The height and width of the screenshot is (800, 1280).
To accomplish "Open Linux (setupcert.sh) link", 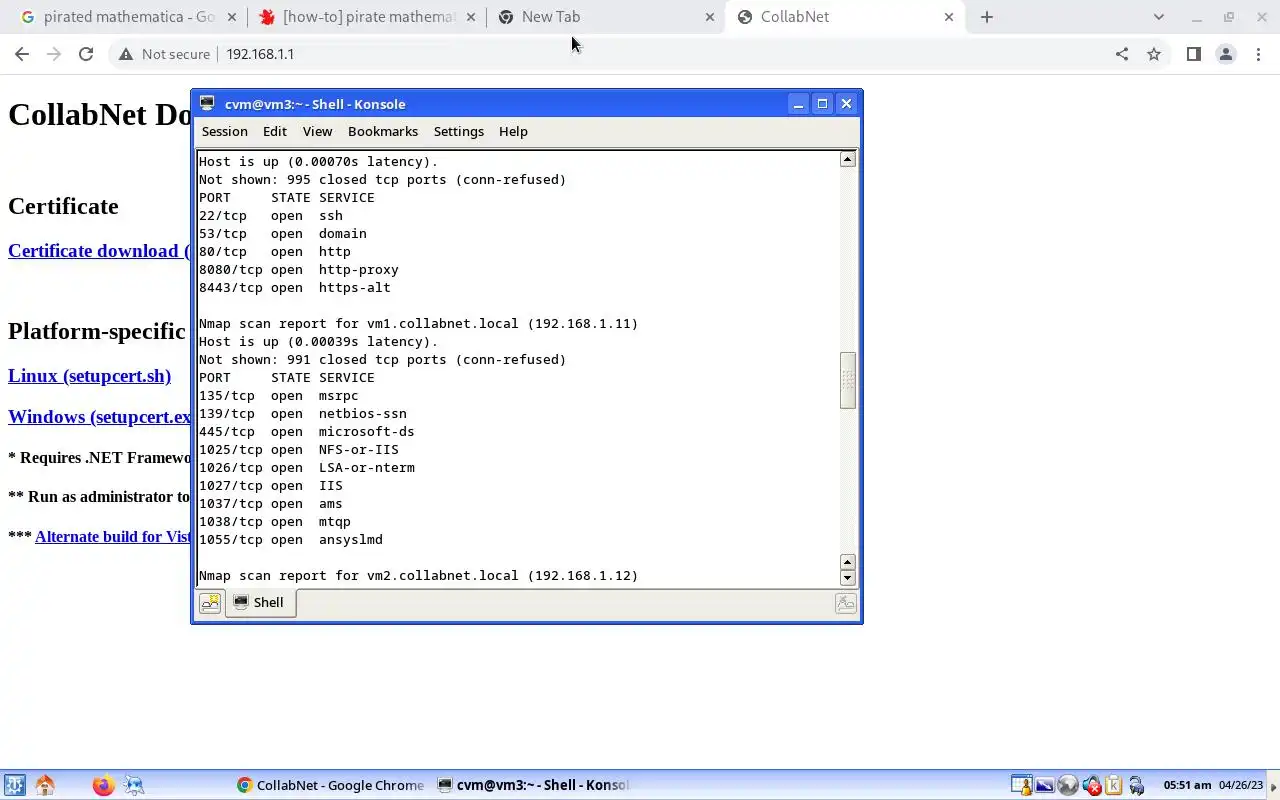I will click(x=90, y=376).
